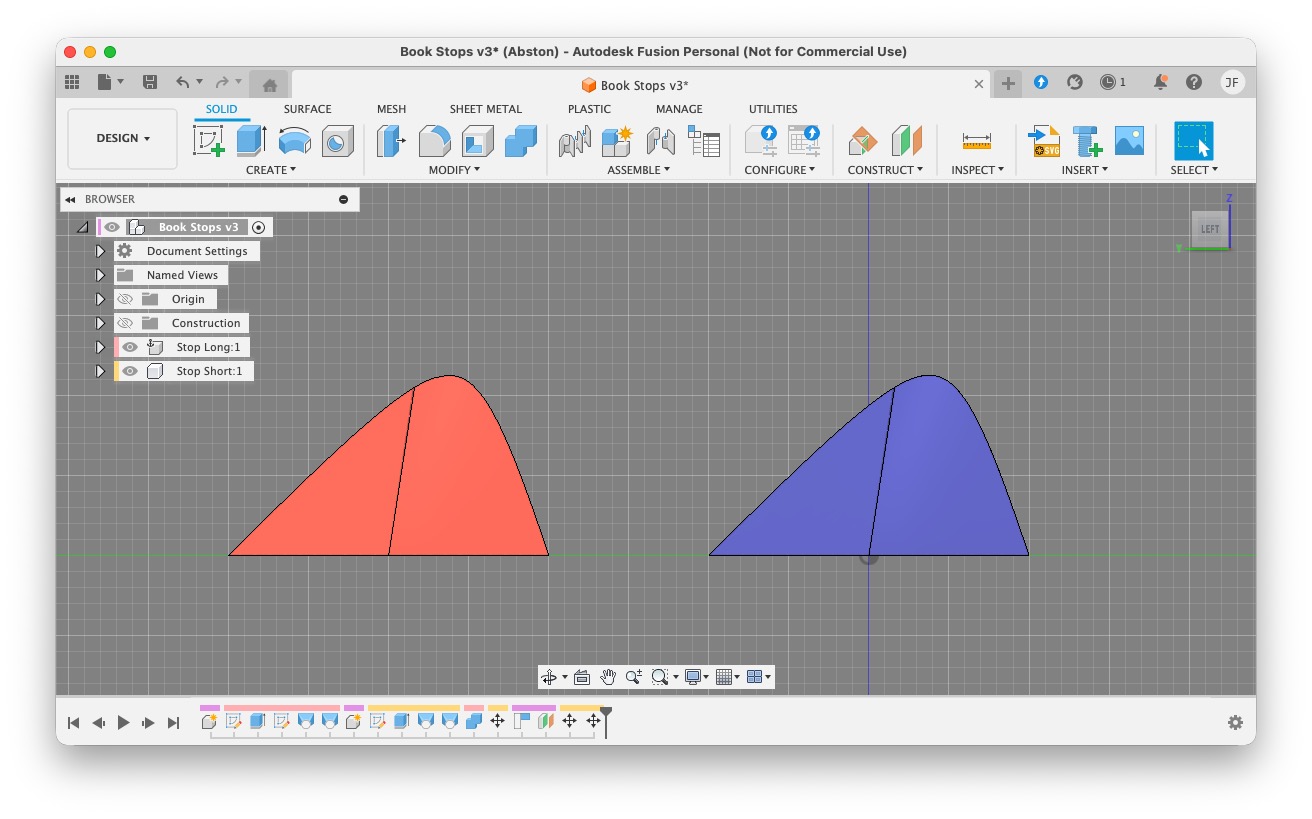
Task: Switch to the SURFACE tab
Action: coord(307,109)
